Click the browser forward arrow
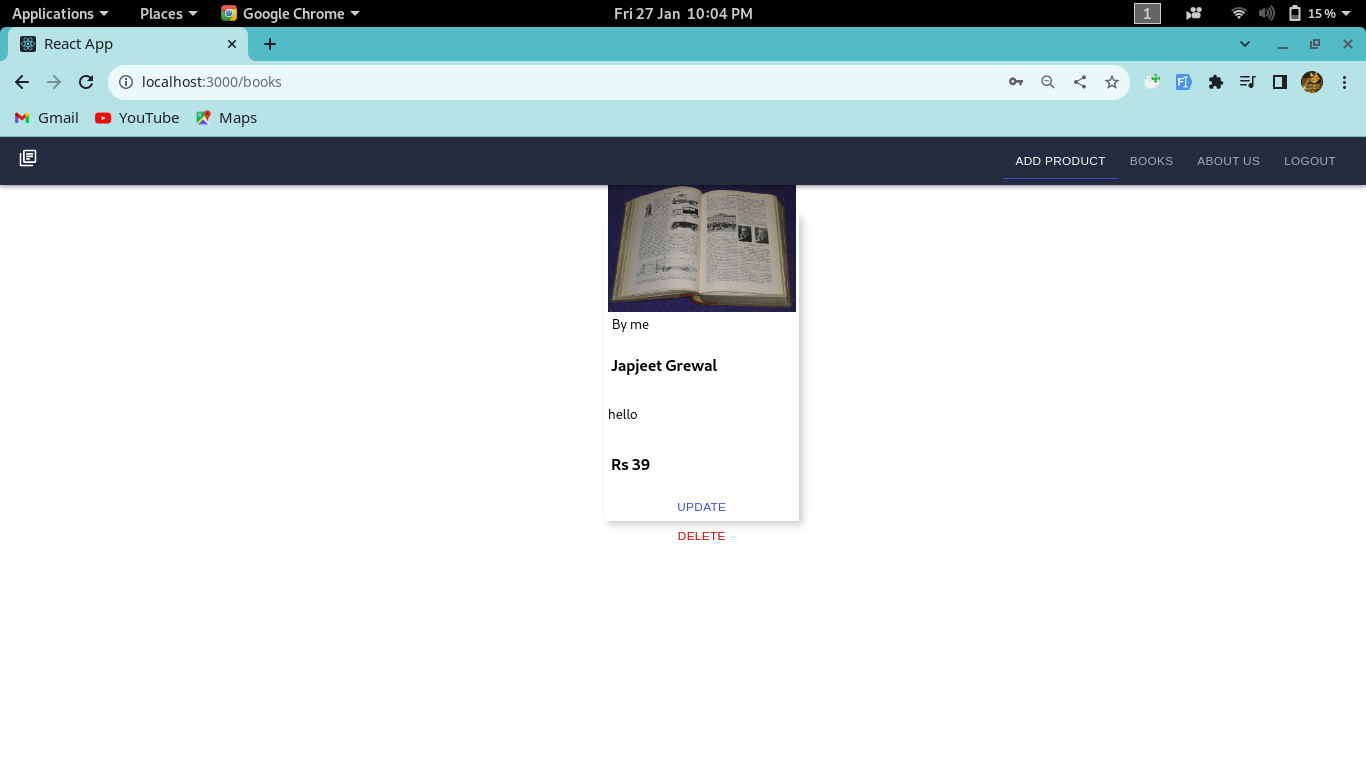This screenshot has width=1366, height=768. tap(54, 82)
